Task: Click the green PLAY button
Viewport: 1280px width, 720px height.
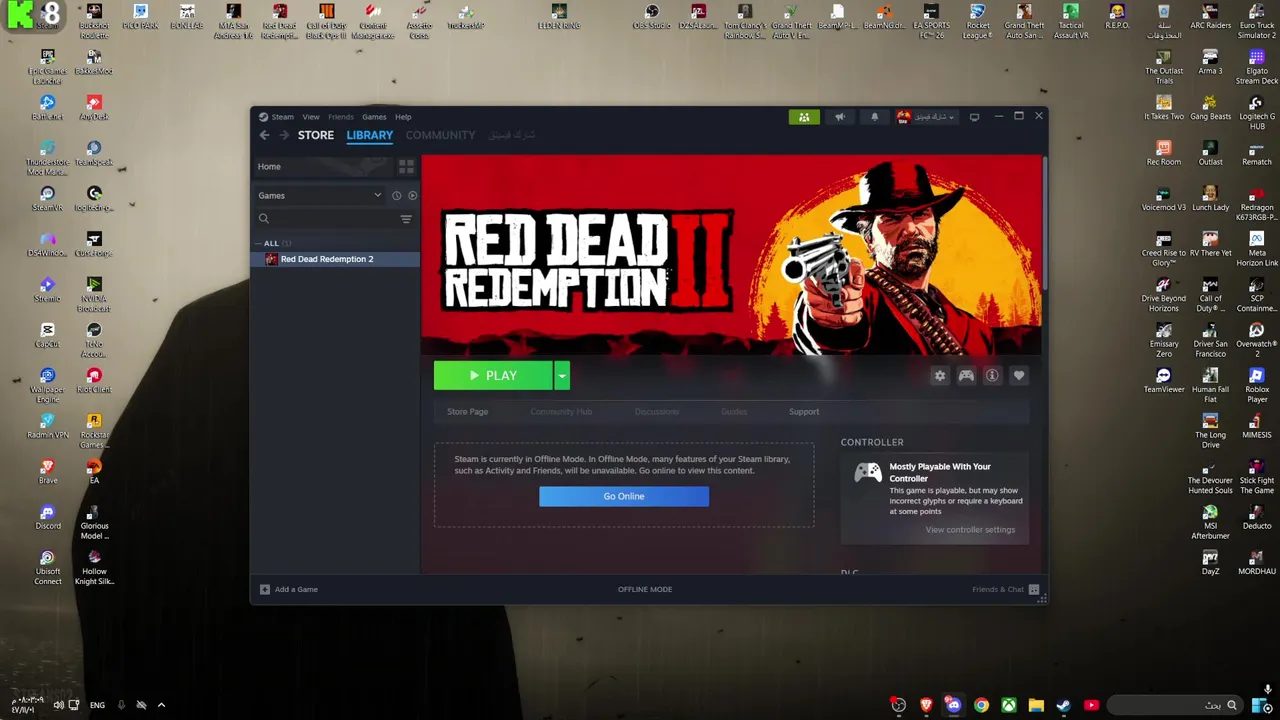Action: (493, 376)
